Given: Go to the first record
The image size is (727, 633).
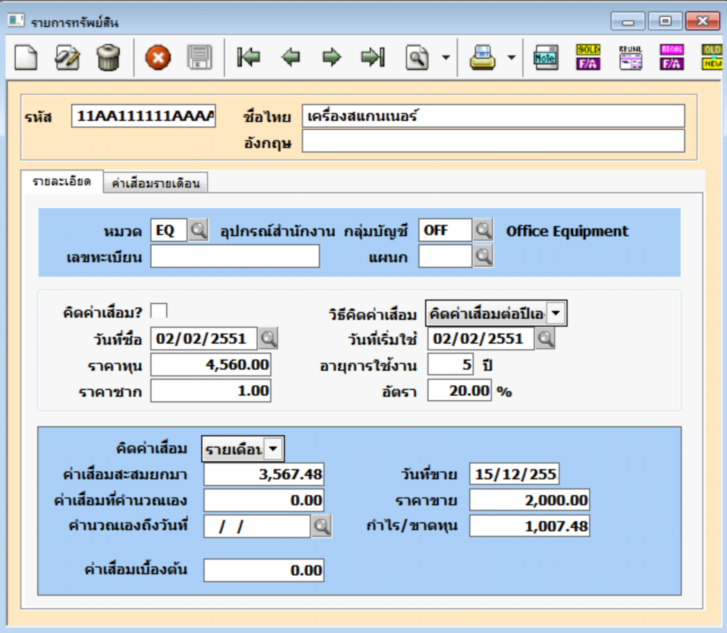Looking at the screenshot, I should pyautogui.click(x=248, y=58).
